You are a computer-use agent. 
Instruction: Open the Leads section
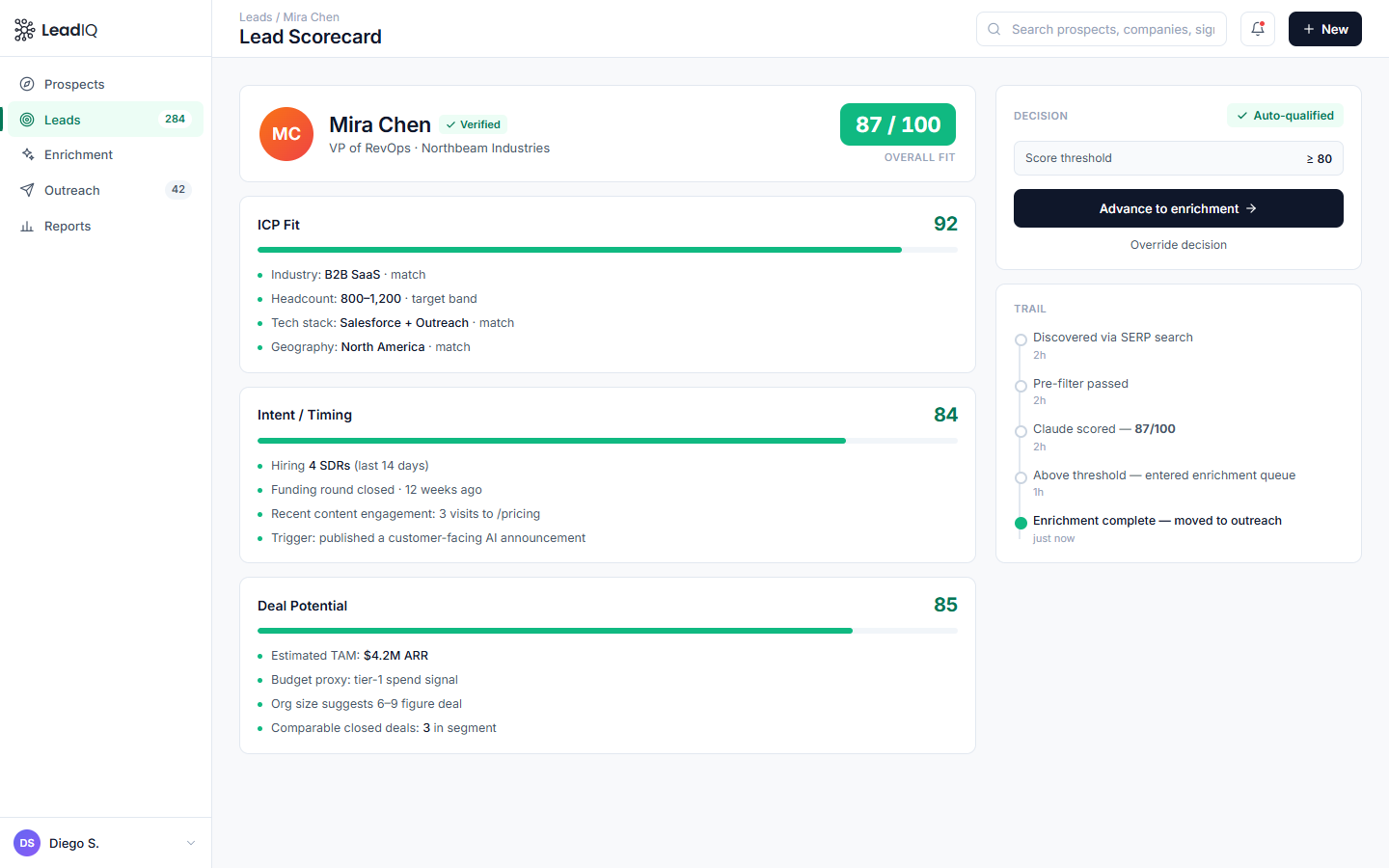coord(106,120)
